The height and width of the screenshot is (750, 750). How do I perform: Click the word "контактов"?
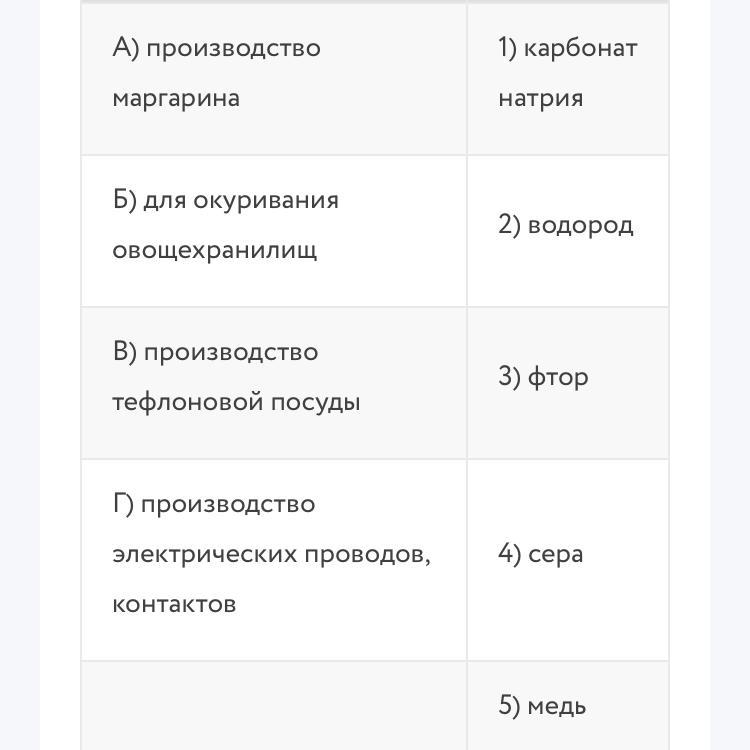pos(174,604)
